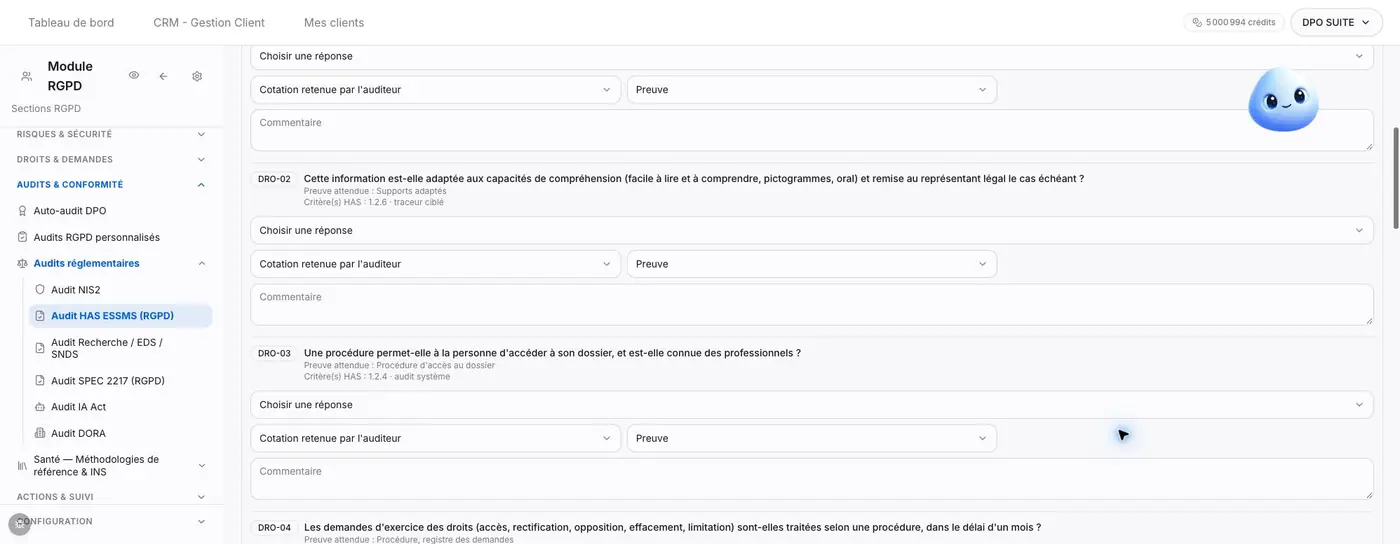The width and height of the screenshot is (1400, 544).
Task: Open the topmost Cotation retenue par l'auditeur dropdown
Action: [x=435, y=89]
